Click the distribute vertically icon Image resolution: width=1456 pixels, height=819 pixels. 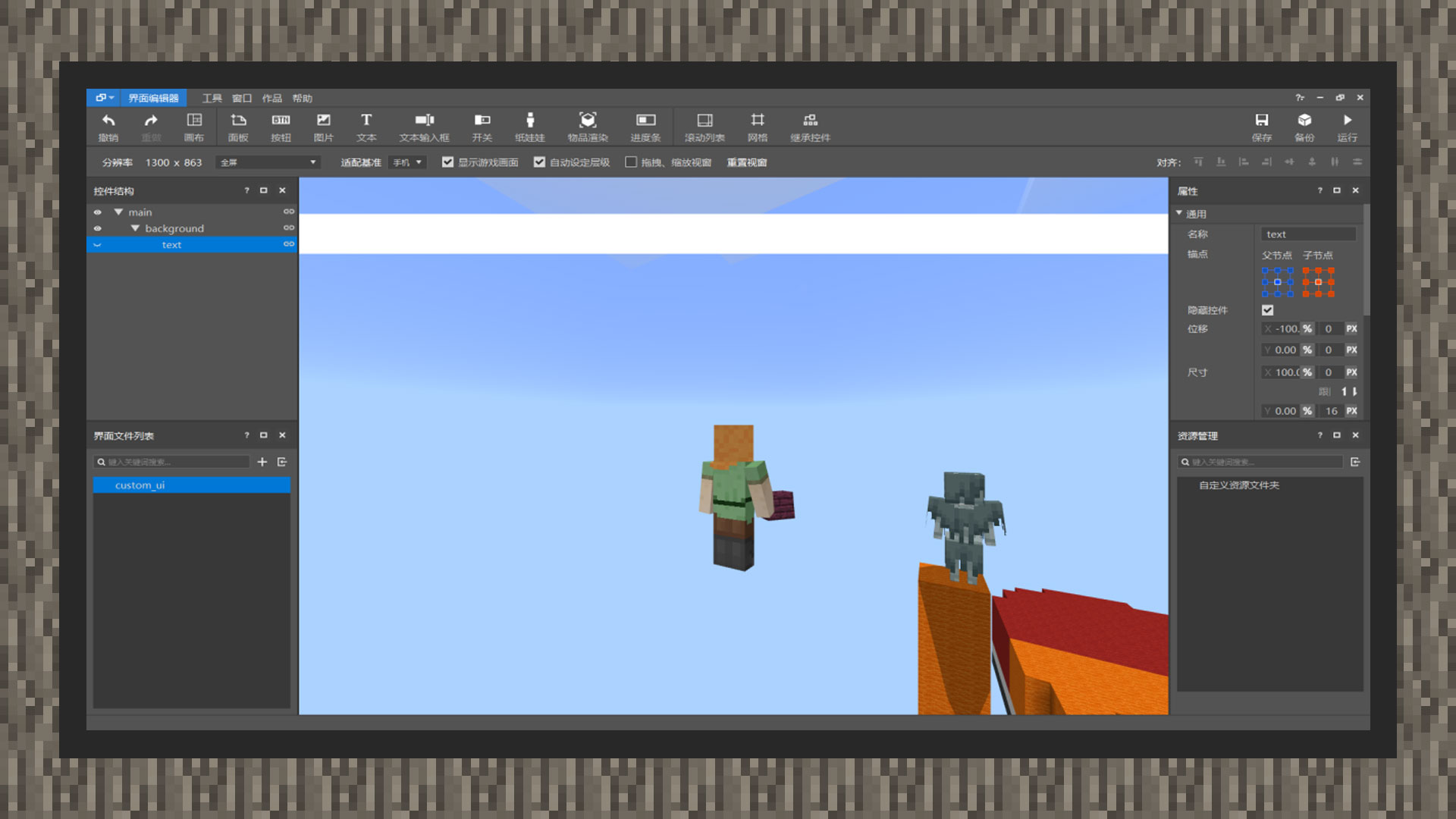point(1357,162)
